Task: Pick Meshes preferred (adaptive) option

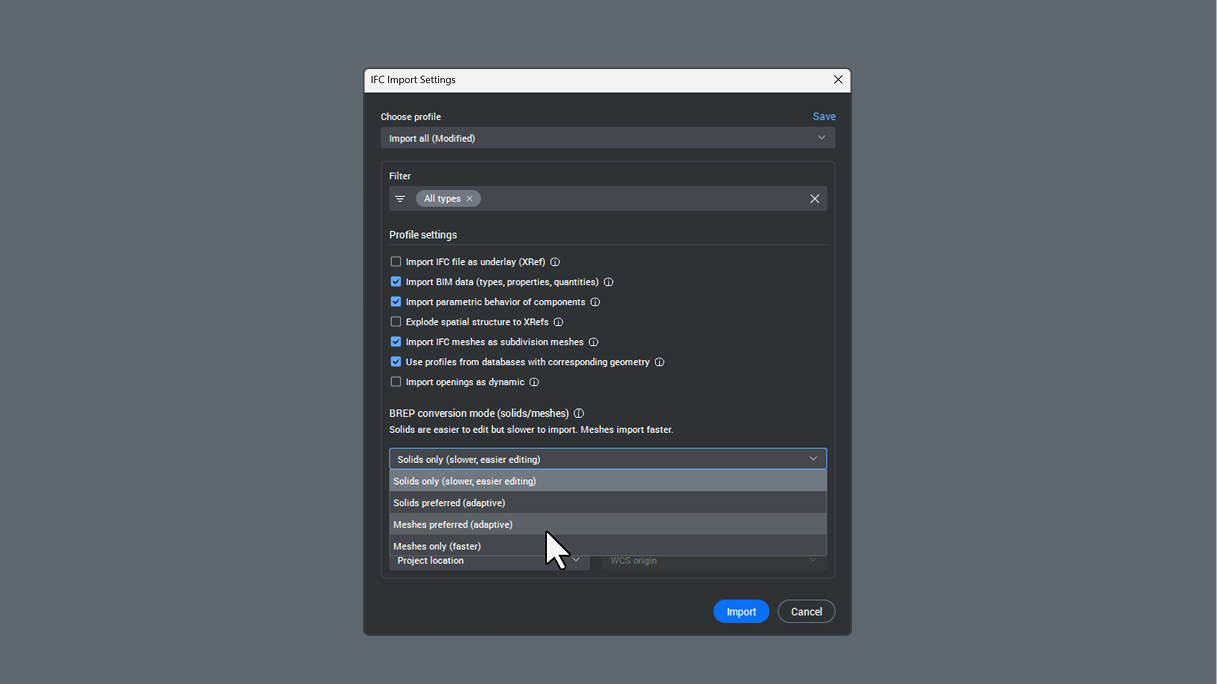Action: point(608,525)
